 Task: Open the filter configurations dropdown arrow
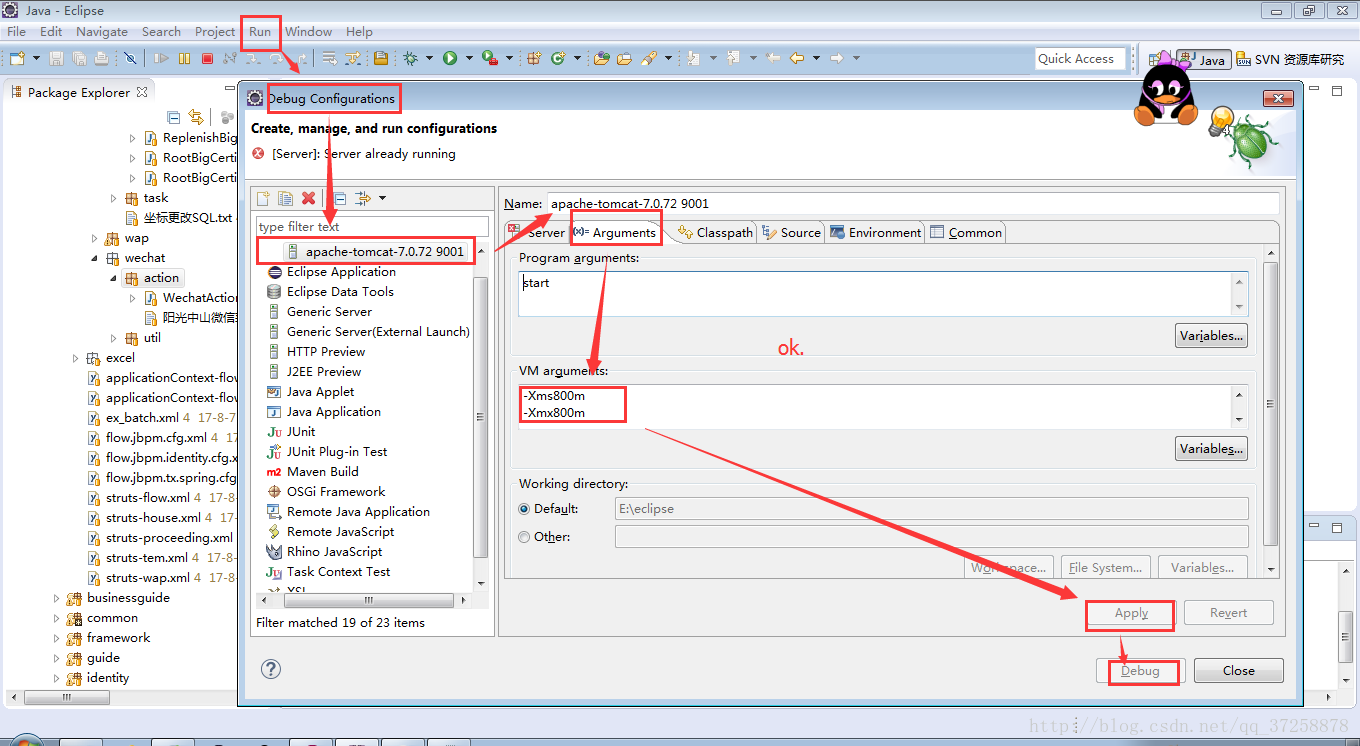click(382, 198)
